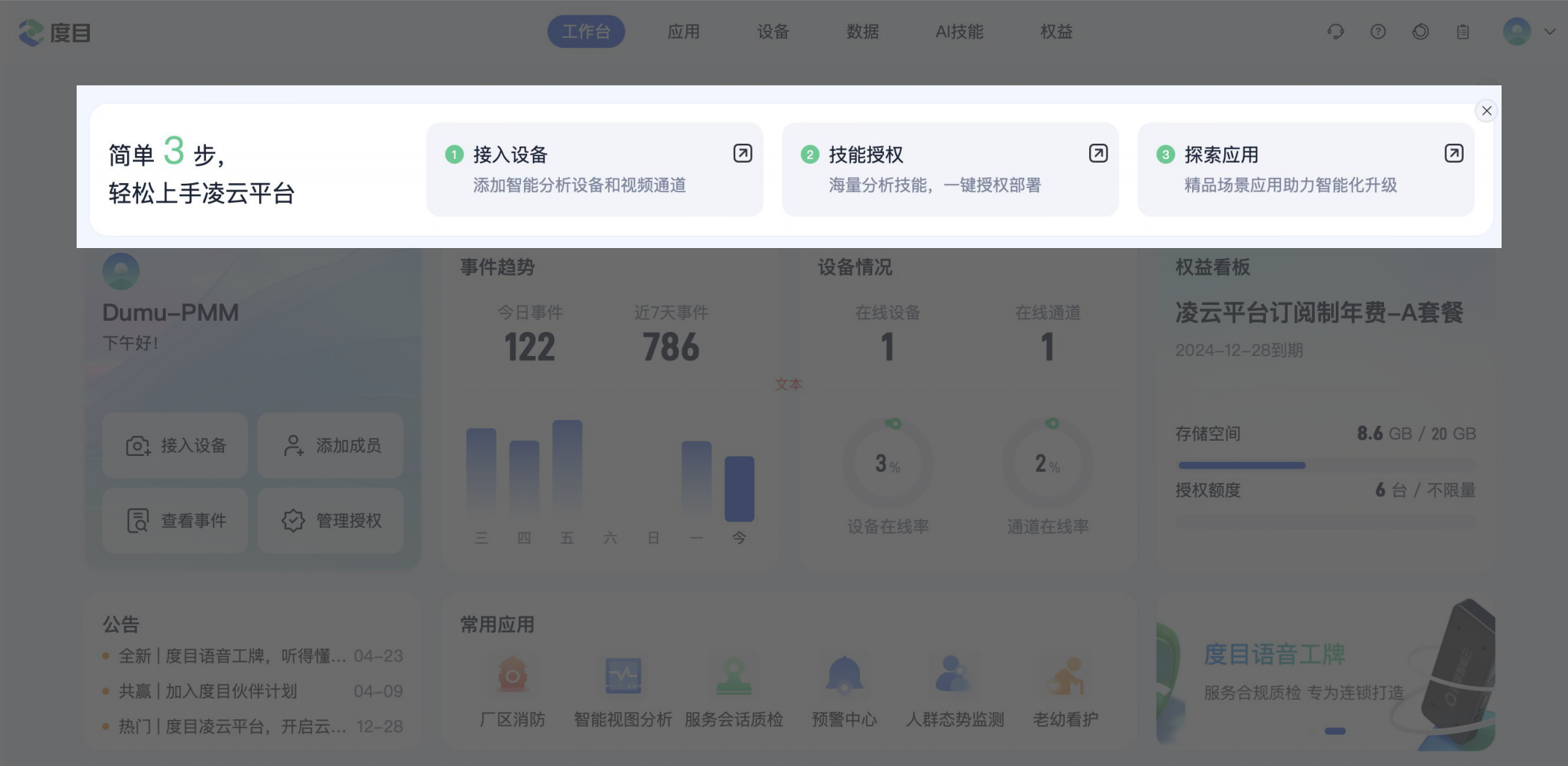1568x766 pixels.
Task: Open the 工作台 tab
Action: pyautogui.click(x=586, y=31)
